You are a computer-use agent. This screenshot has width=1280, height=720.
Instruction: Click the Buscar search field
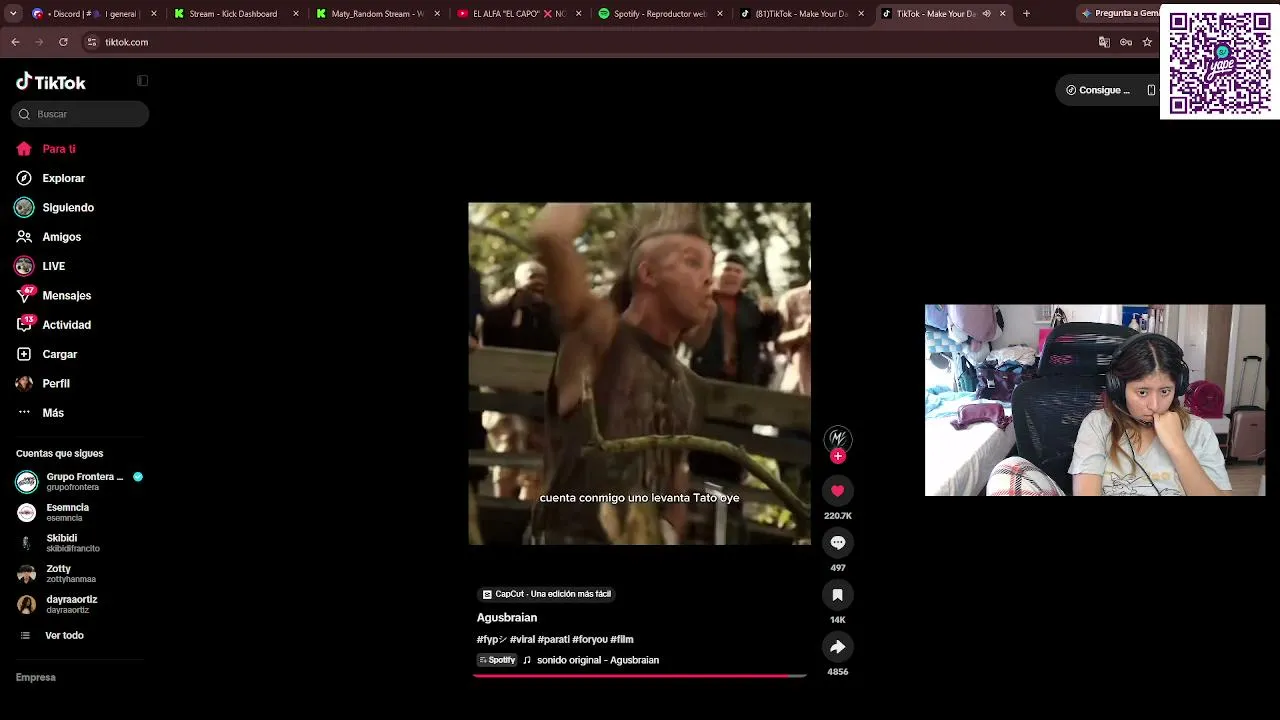pyautogui.click(x=80, y=114)
